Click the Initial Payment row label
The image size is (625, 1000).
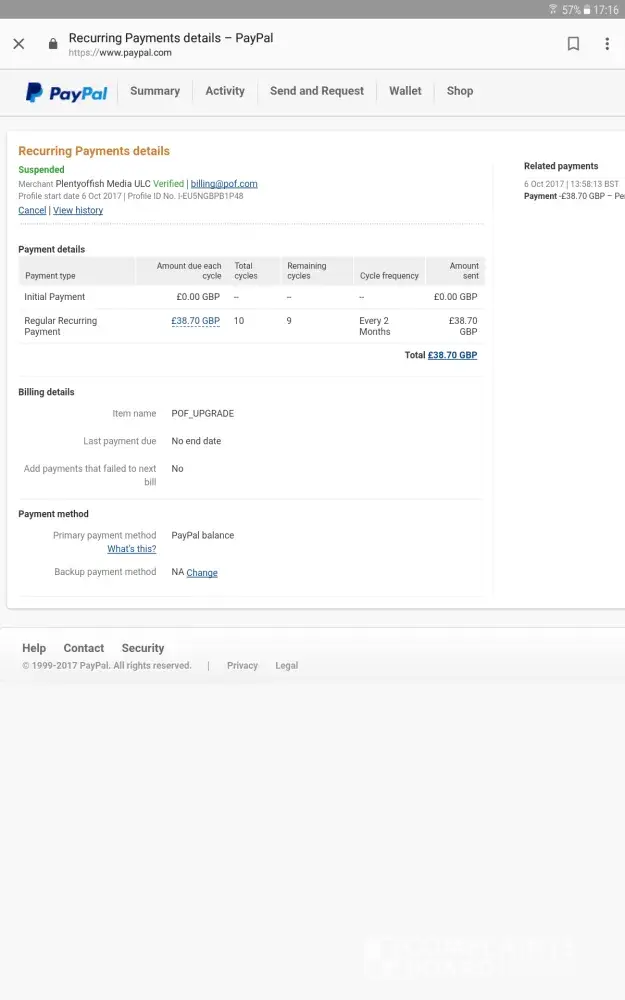pos(54,297)
